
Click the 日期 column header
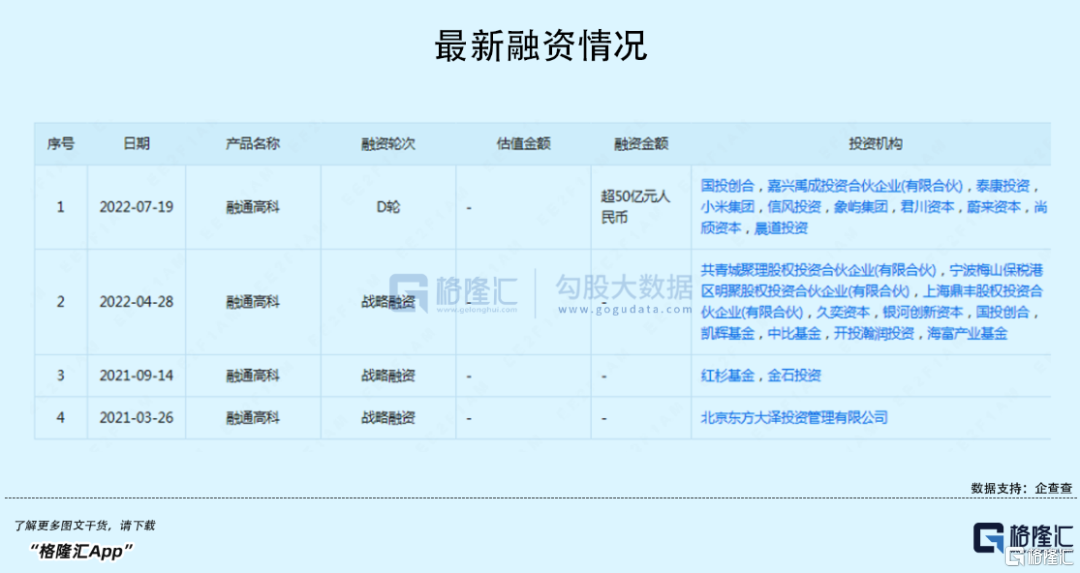[x=136, y=143]
